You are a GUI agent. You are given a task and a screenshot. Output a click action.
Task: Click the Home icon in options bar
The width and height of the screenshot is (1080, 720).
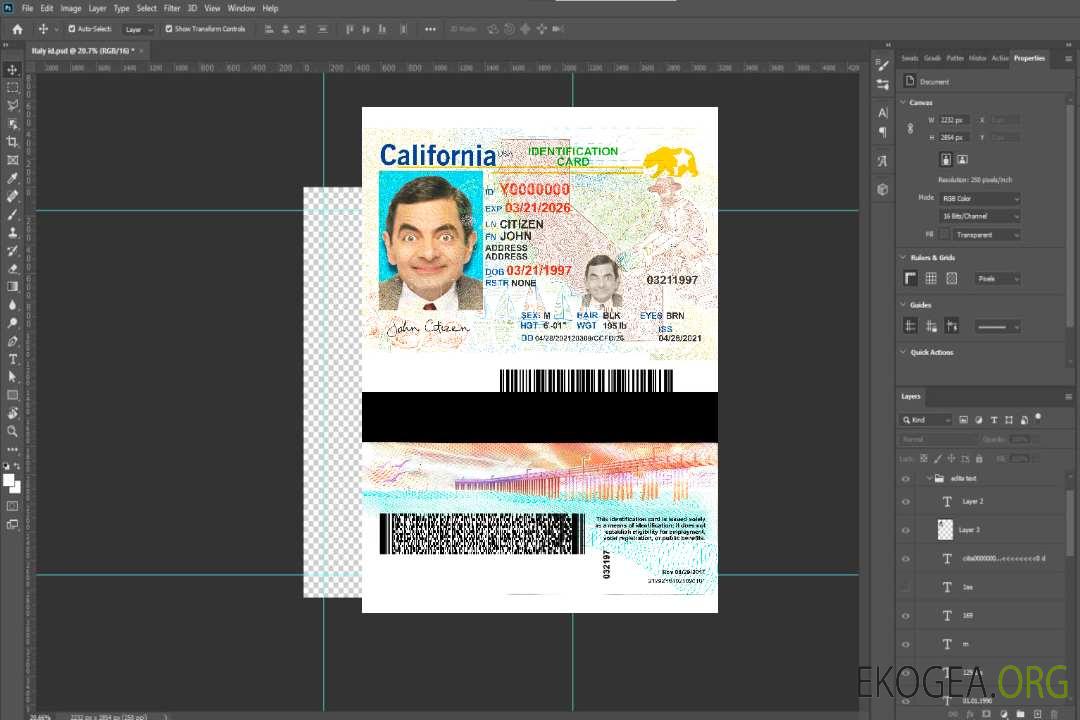pyautogui.click(x=17, y=29)
